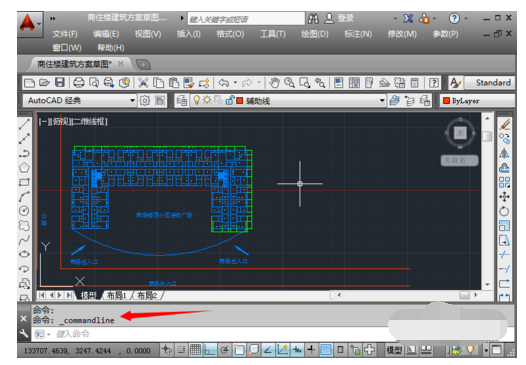This screenshot has width=526, height=365.
Task: Expand the Redo history dropdown arrow
Action: (x=259, y=82)
